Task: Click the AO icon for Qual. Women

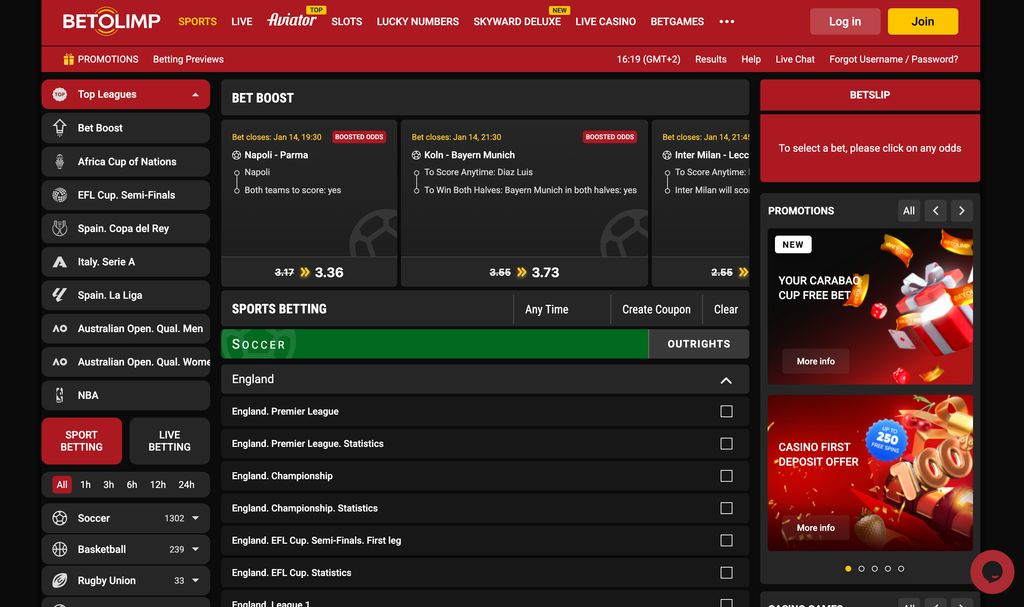Action: point(59,362)
